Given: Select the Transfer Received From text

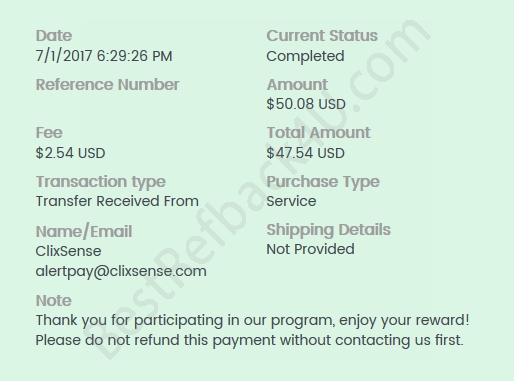Looking at the screenshot, I should 117,201.
